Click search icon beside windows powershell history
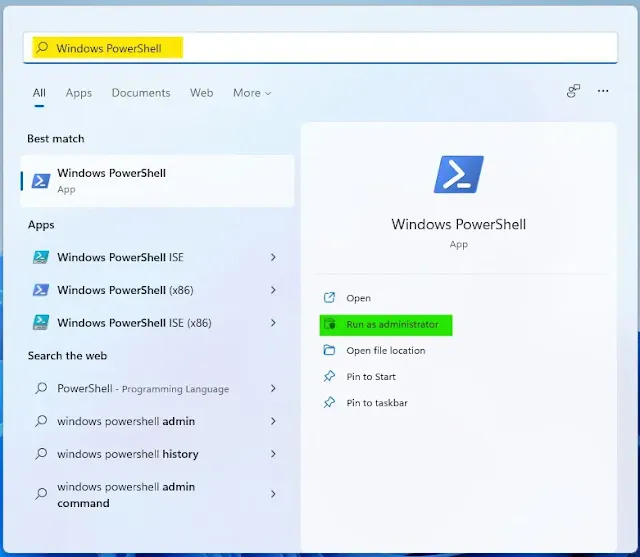Screen dimensions: 640x557 click(x=41, y=453)
